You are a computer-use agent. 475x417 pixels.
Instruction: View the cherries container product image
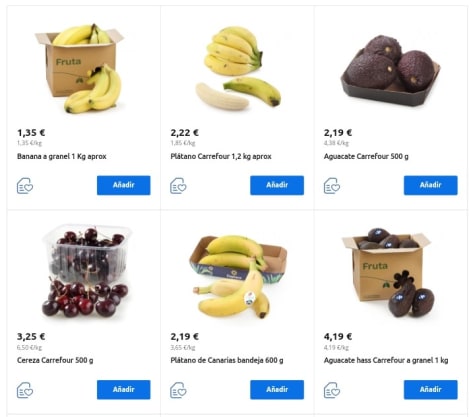click(x=86, y=271)
